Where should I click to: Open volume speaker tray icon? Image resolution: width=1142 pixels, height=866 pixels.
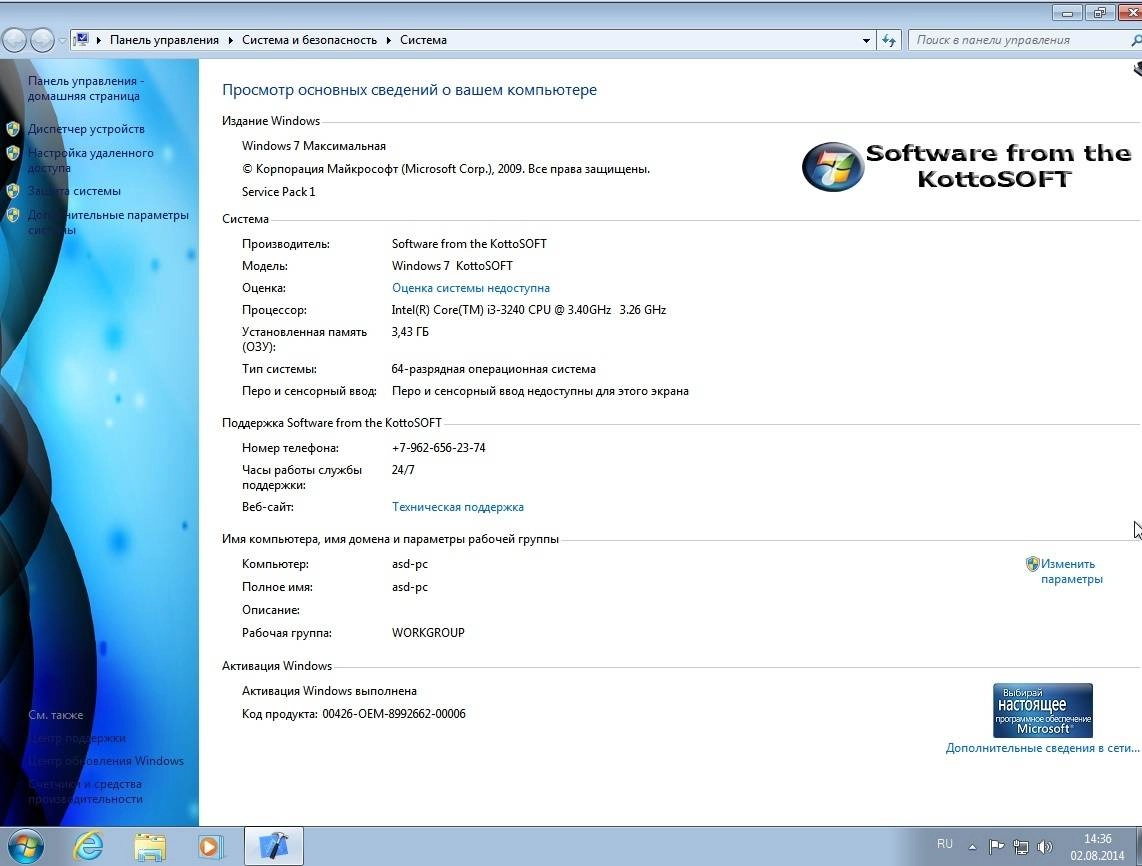pos(1044,846)
